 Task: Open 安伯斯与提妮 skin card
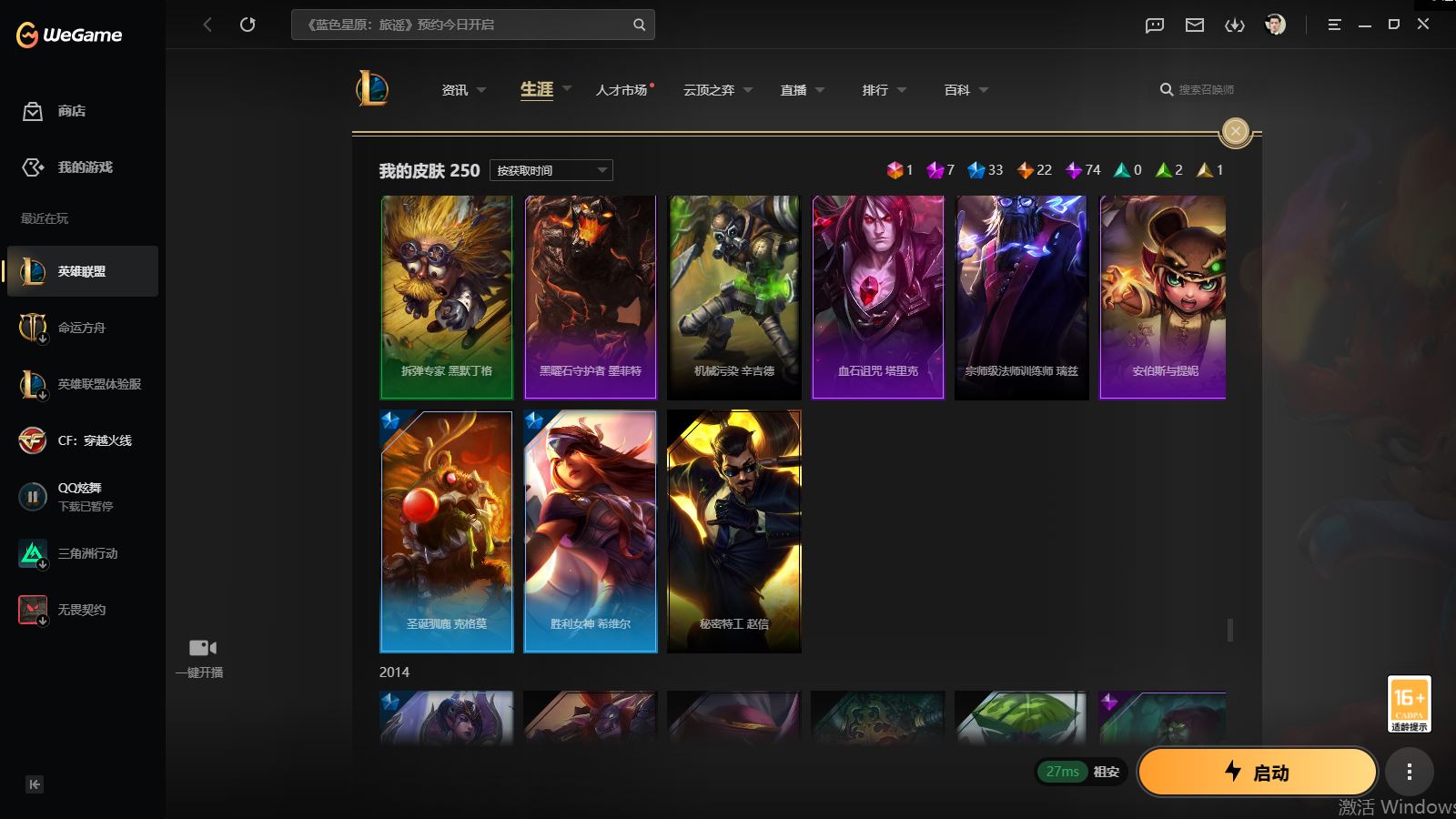point(1163,298)
